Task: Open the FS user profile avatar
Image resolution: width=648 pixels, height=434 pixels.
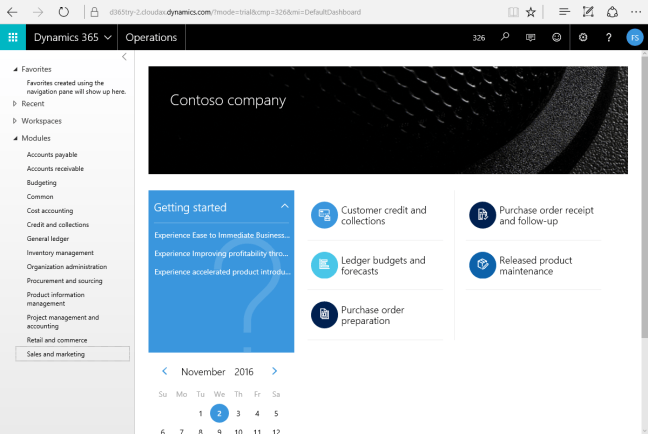Action: point(635,37)
